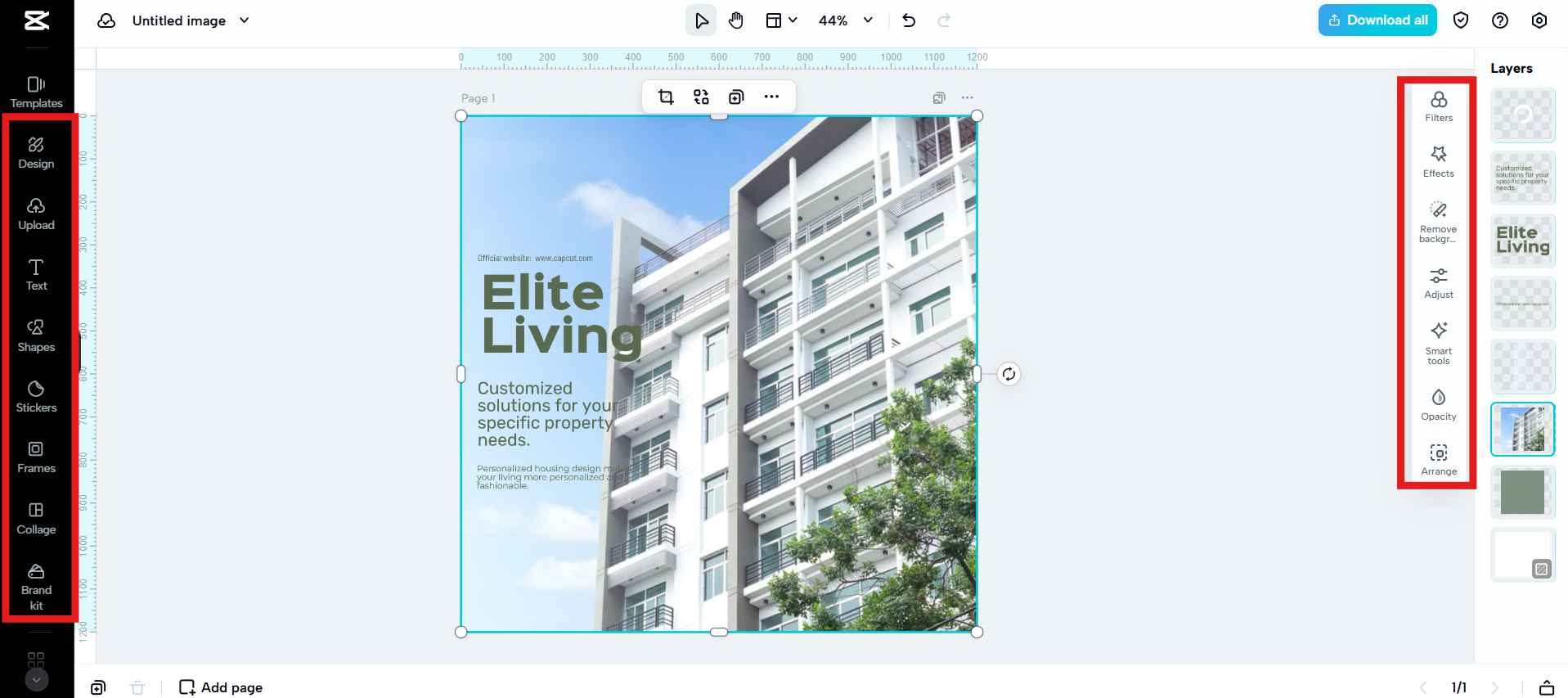
Task: Activate the pointer select tool
Action: (701, 20)
